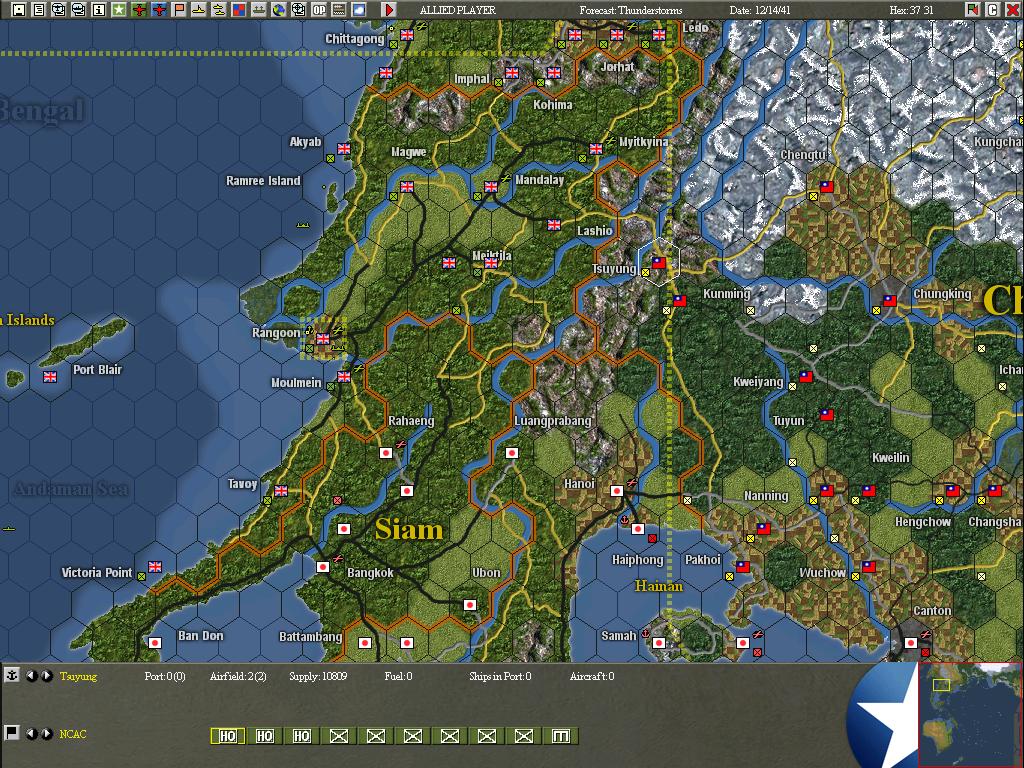Click the striped list icon beside OP

(339, 10)
